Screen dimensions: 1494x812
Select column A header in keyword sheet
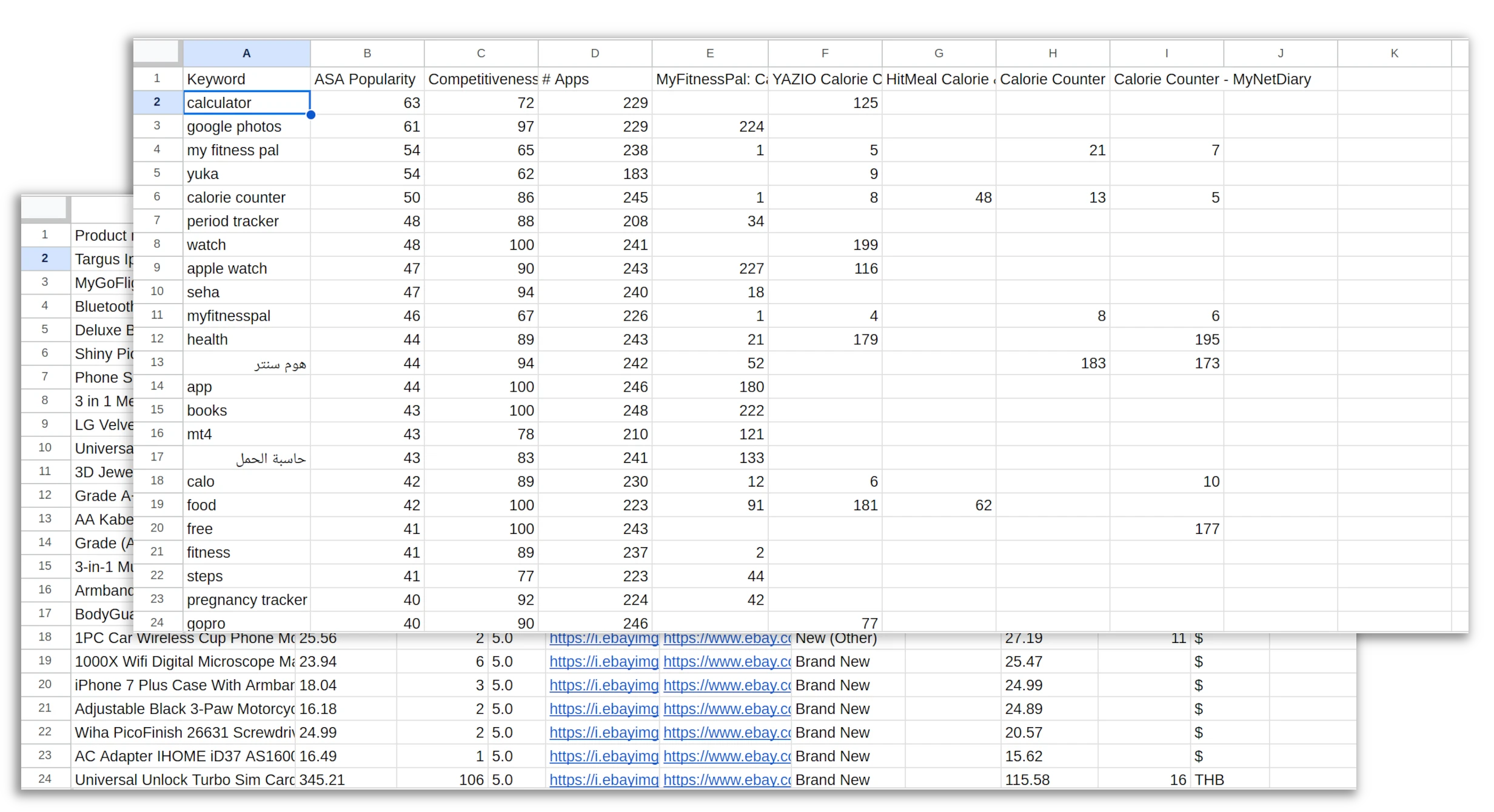click(x=246, y=53)
